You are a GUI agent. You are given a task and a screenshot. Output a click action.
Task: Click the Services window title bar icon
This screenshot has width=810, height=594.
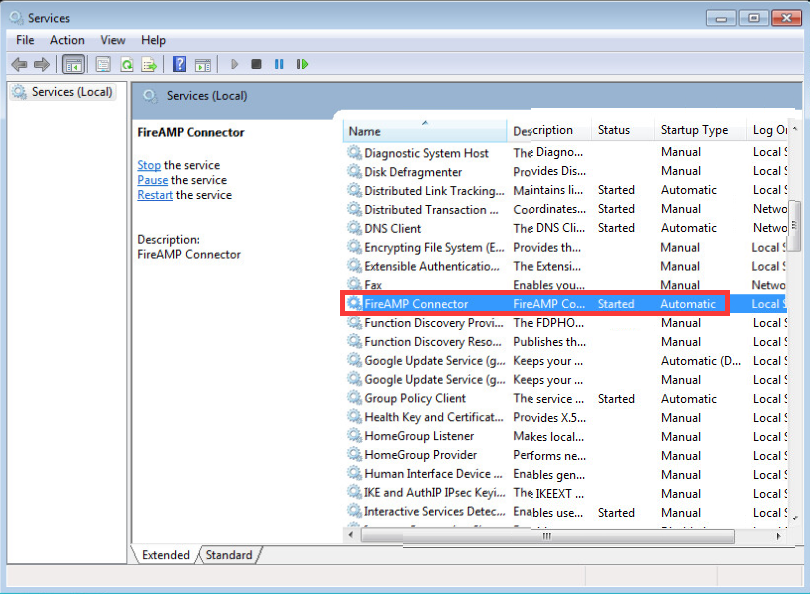[x=16, y=18]
